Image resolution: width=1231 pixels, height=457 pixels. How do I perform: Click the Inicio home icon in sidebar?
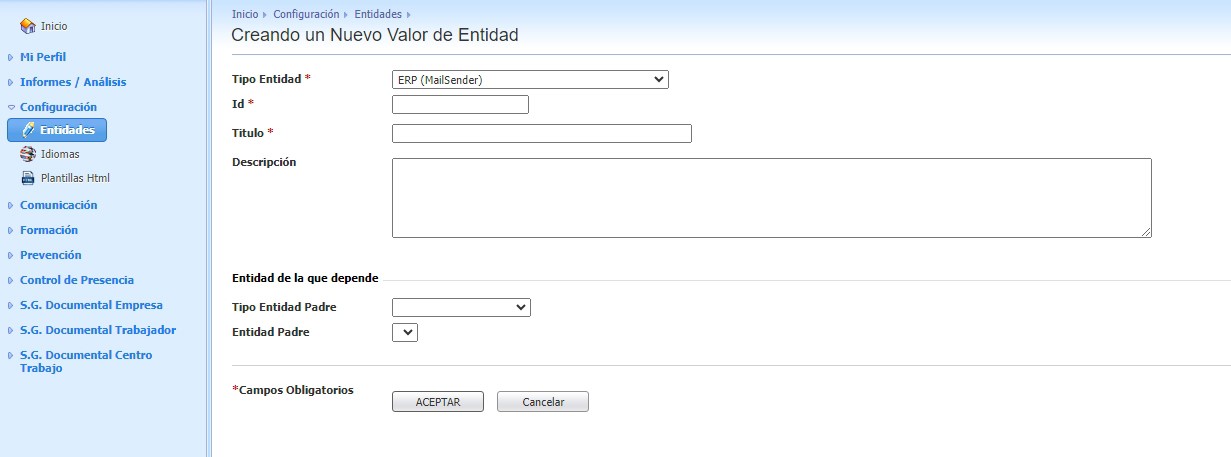[28, 26]
